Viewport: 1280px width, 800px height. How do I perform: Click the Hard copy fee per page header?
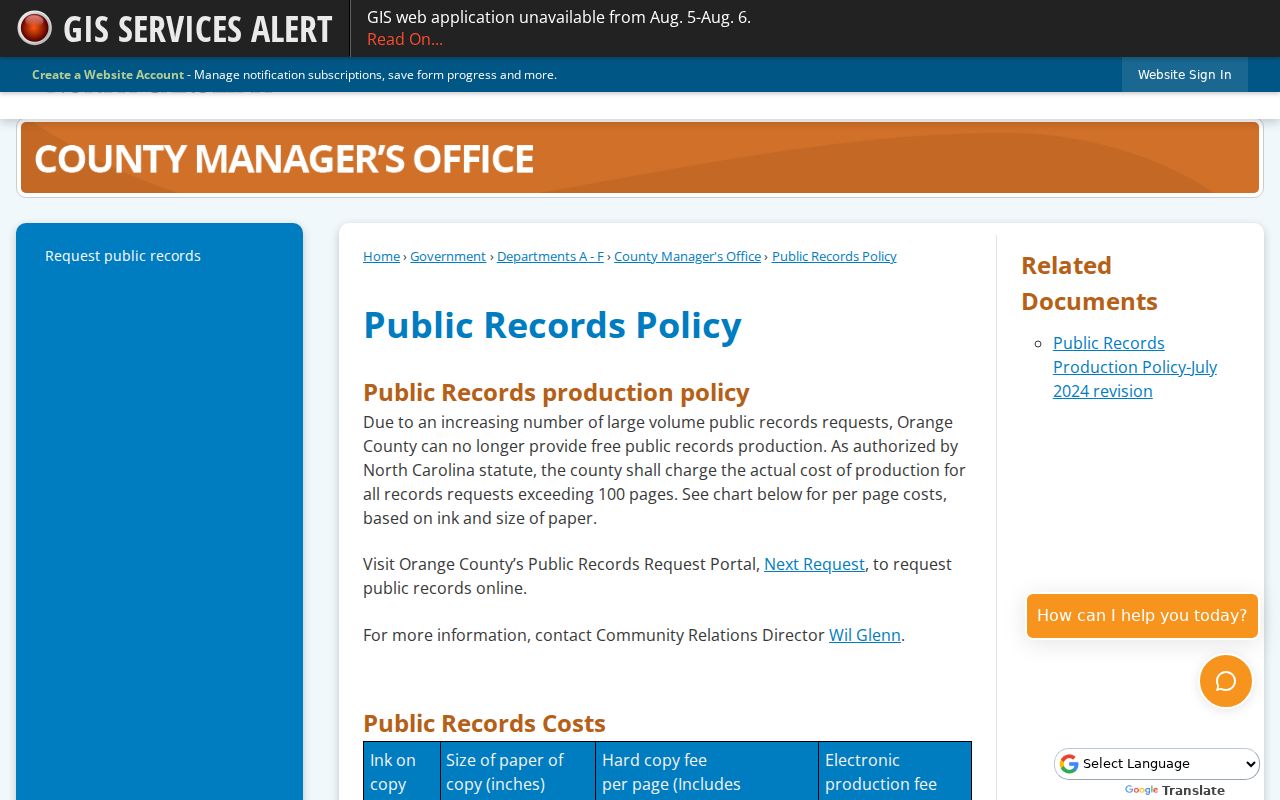click(x=707, y=771)
